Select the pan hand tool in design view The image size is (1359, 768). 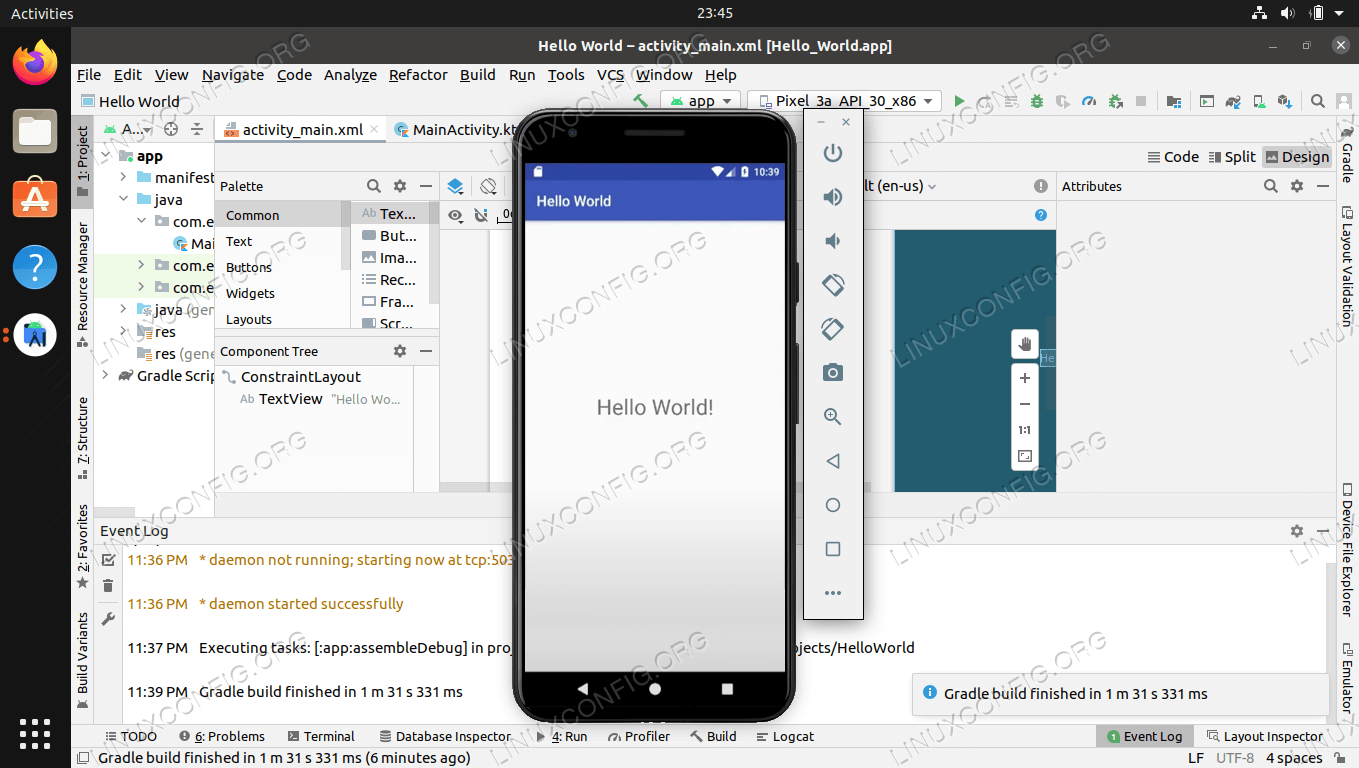point(1025,344)
